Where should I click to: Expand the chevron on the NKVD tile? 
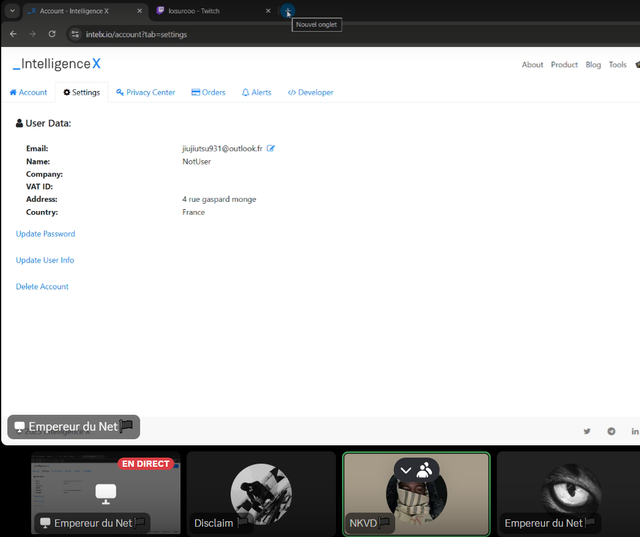coord(406,470)
